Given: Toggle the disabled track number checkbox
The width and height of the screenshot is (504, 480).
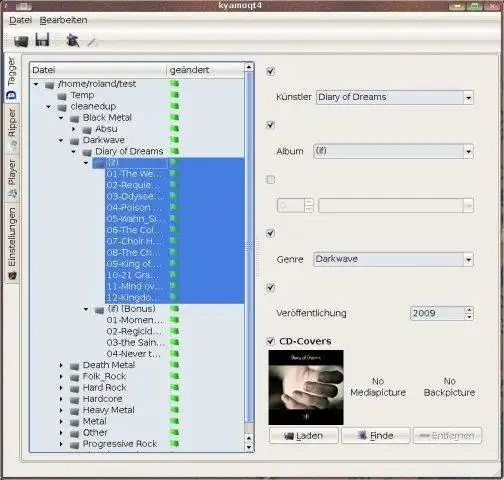Looking at the screenshot, I should click(x=271, y=180).
